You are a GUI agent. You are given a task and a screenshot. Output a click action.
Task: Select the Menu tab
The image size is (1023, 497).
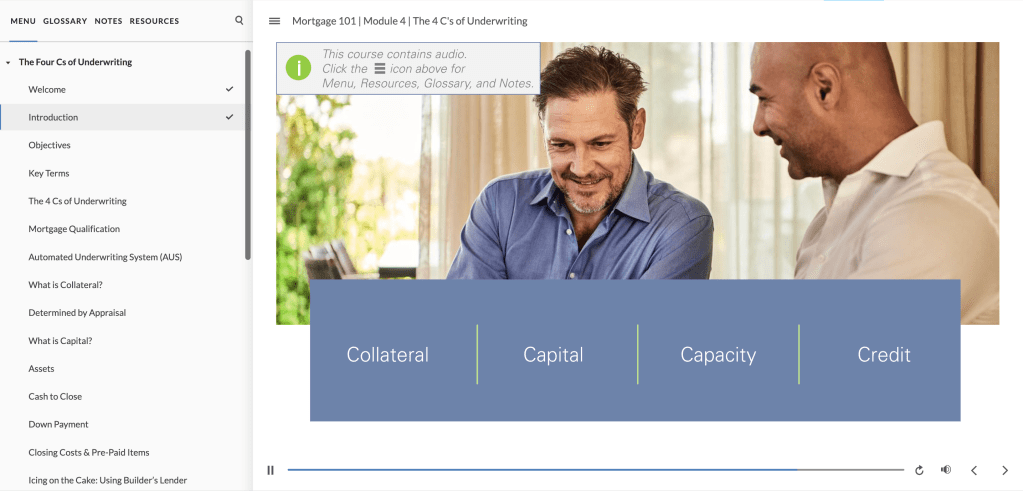23,21
